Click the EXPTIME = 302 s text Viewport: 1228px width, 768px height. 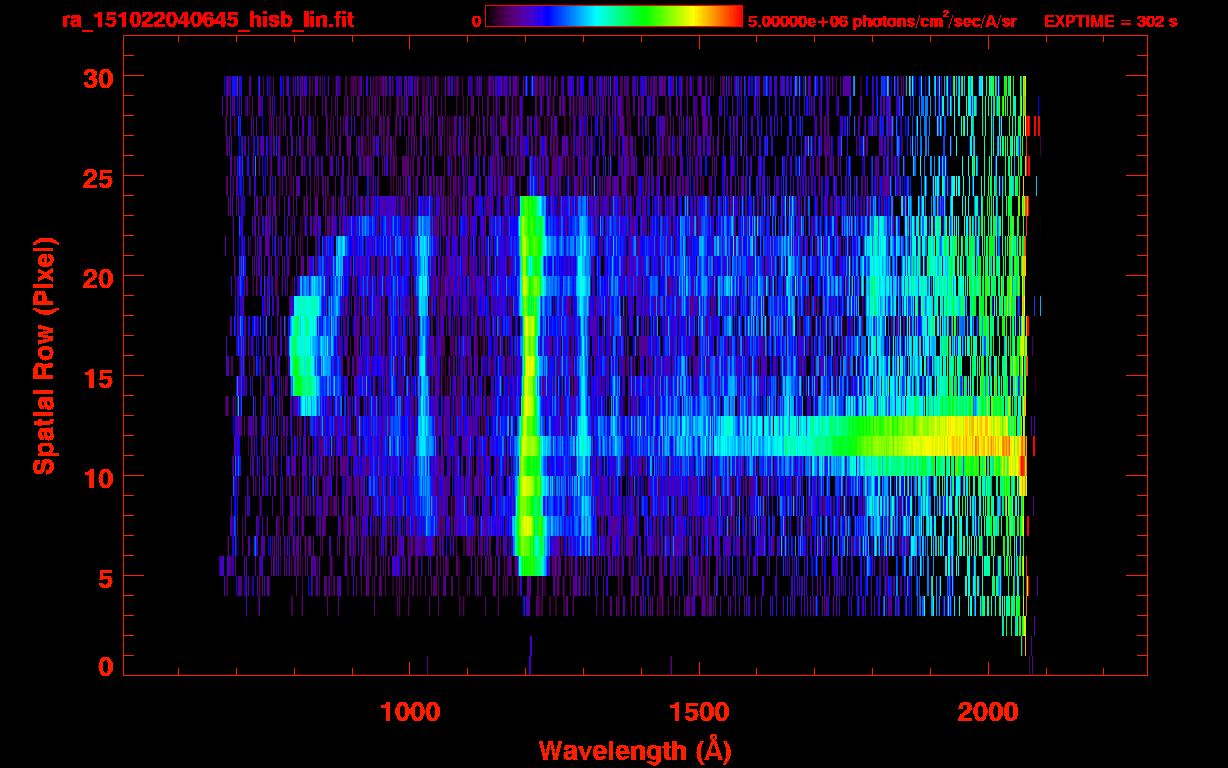click(1110, 21)
